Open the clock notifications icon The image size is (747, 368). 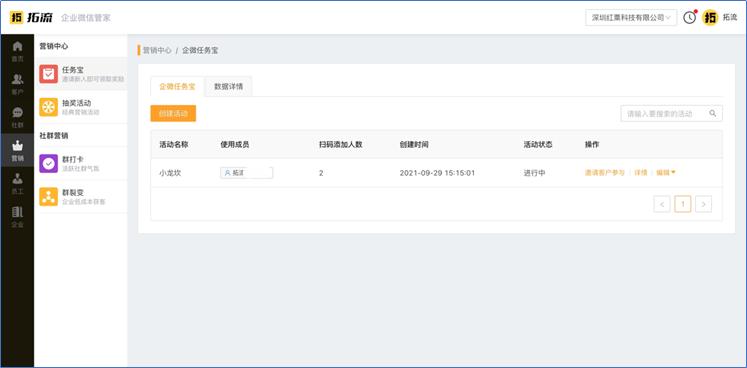[690, 18]
